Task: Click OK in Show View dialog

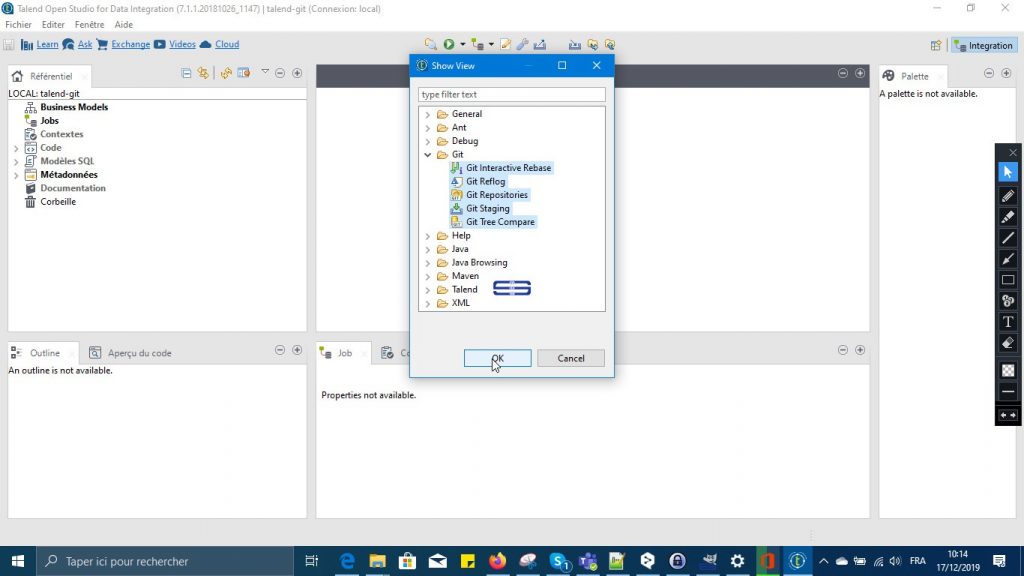Action: (498, 358)
